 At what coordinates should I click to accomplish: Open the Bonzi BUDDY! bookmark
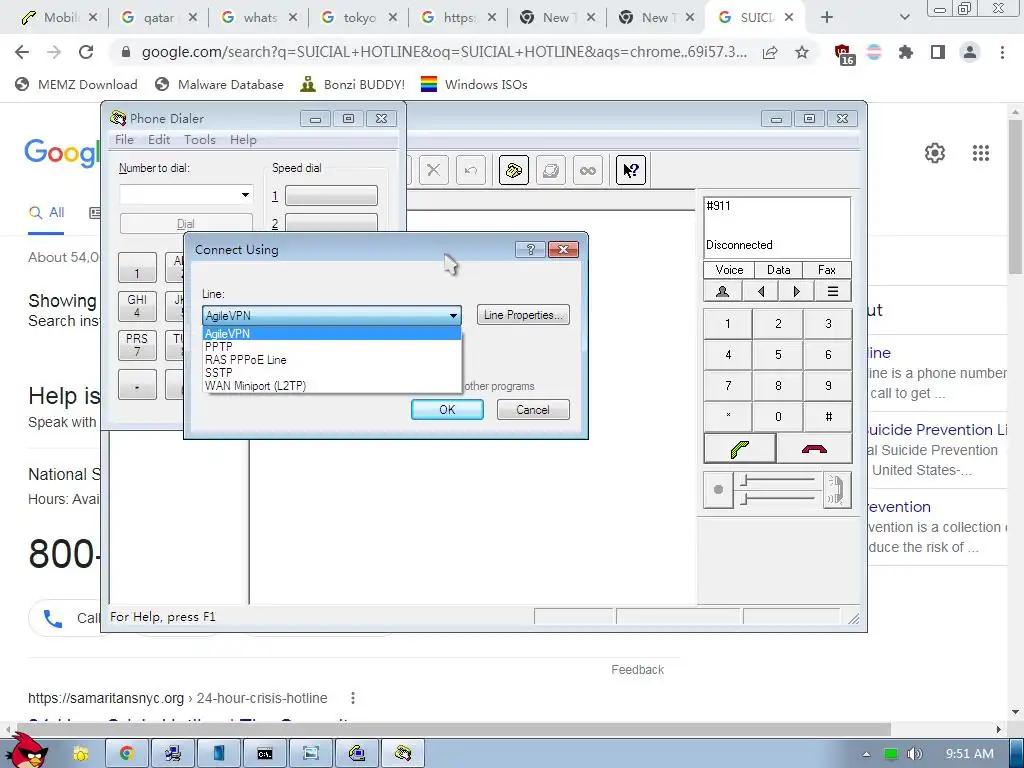353,84
